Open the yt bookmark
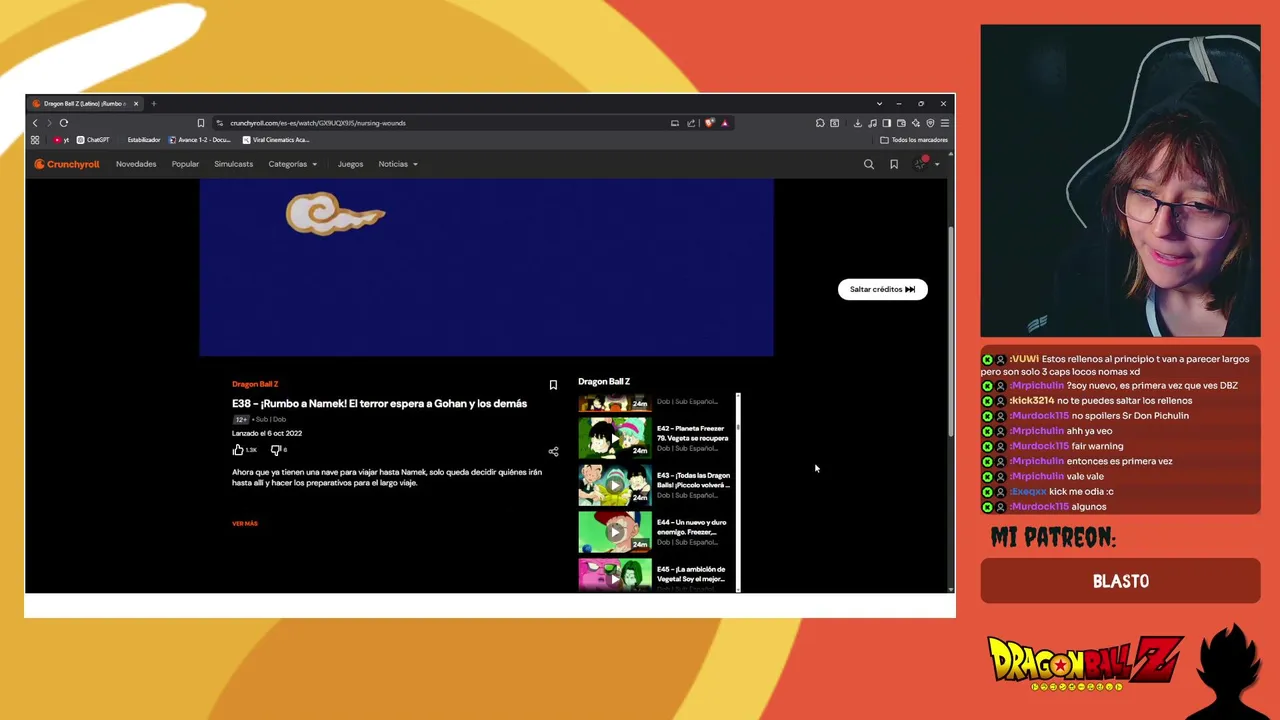Viewport: 1280px width, 720px height. pyautogui.click(x=61, y=140)
